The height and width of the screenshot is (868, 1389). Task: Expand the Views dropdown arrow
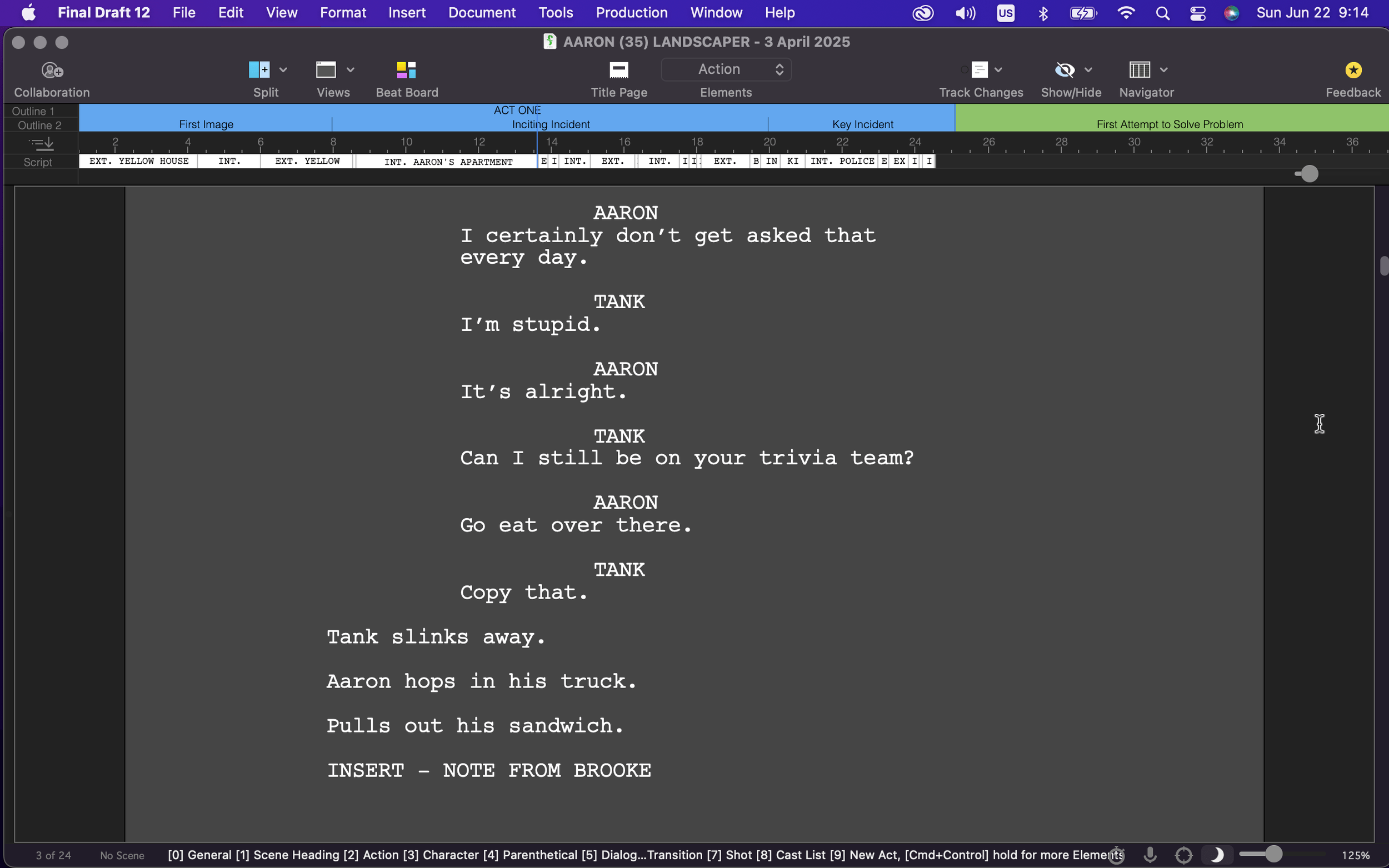tap(350, 70)
